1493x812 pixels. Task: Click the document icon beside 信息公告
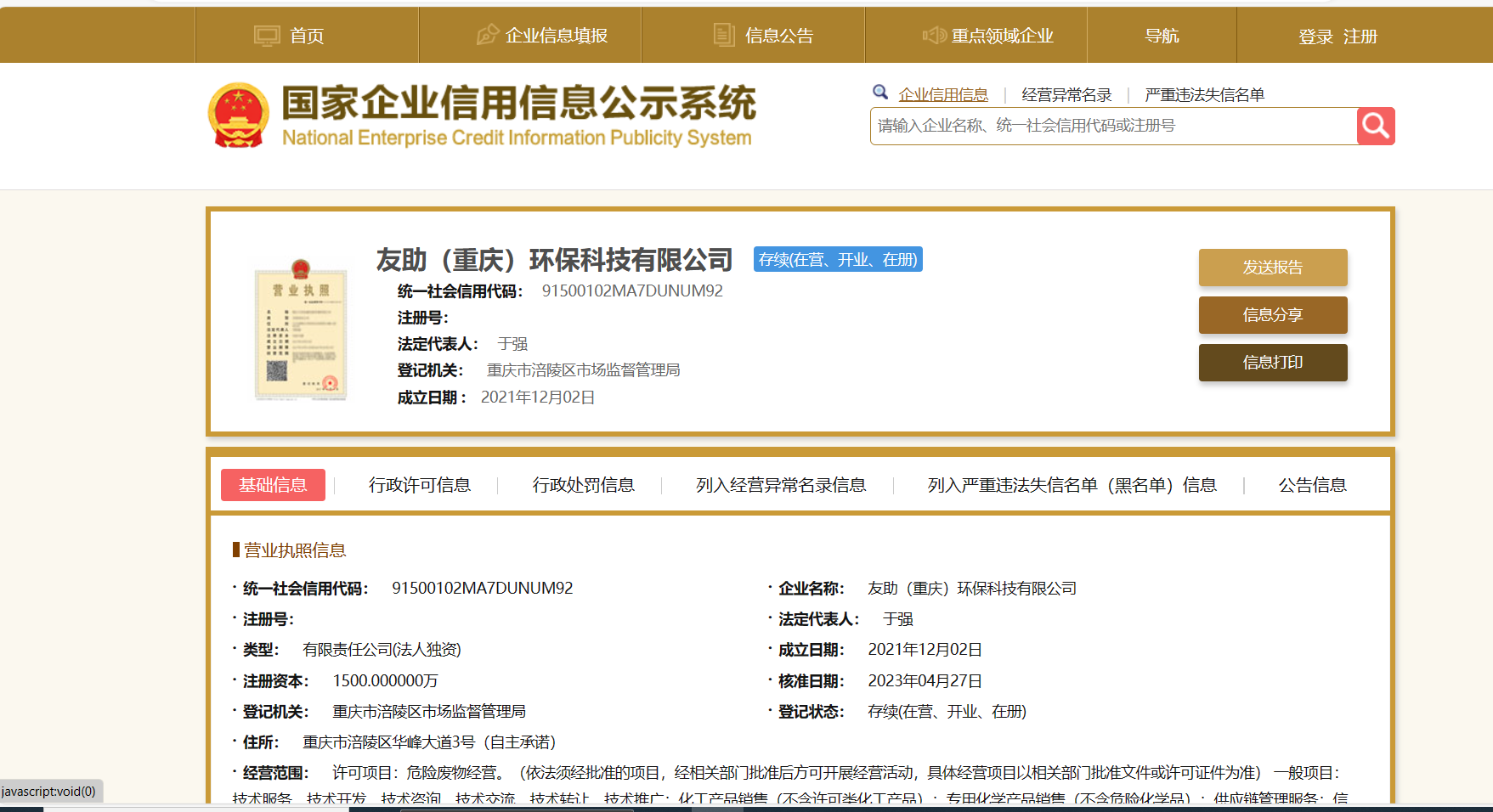[724, 35]
